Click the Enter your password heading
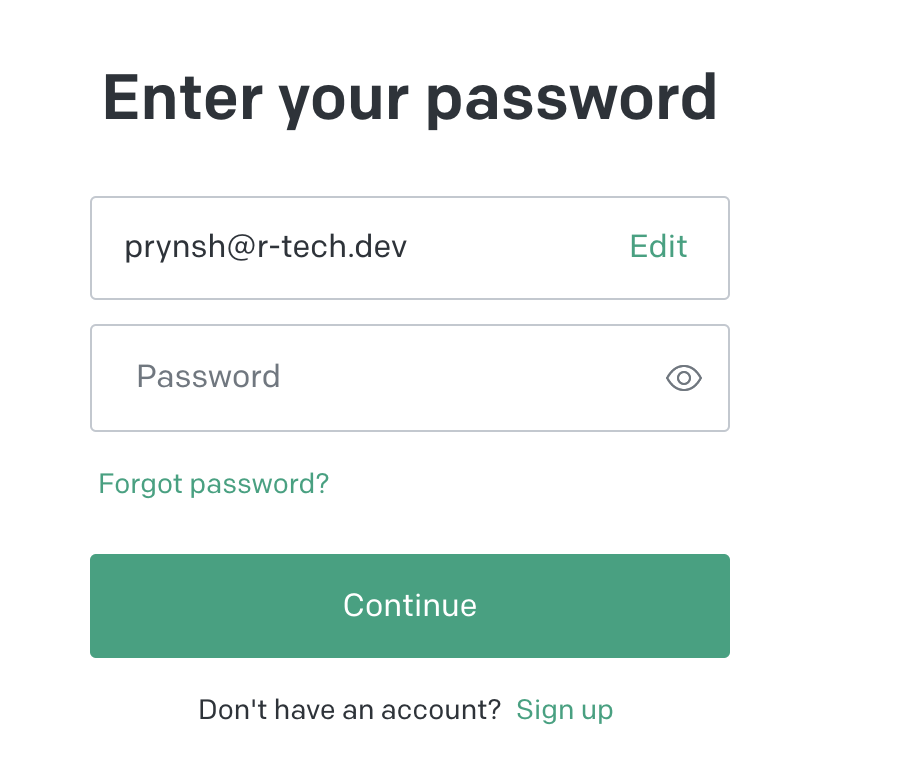Image resolution: width=916 pixels, height=762 pixels. coord(410,98)
